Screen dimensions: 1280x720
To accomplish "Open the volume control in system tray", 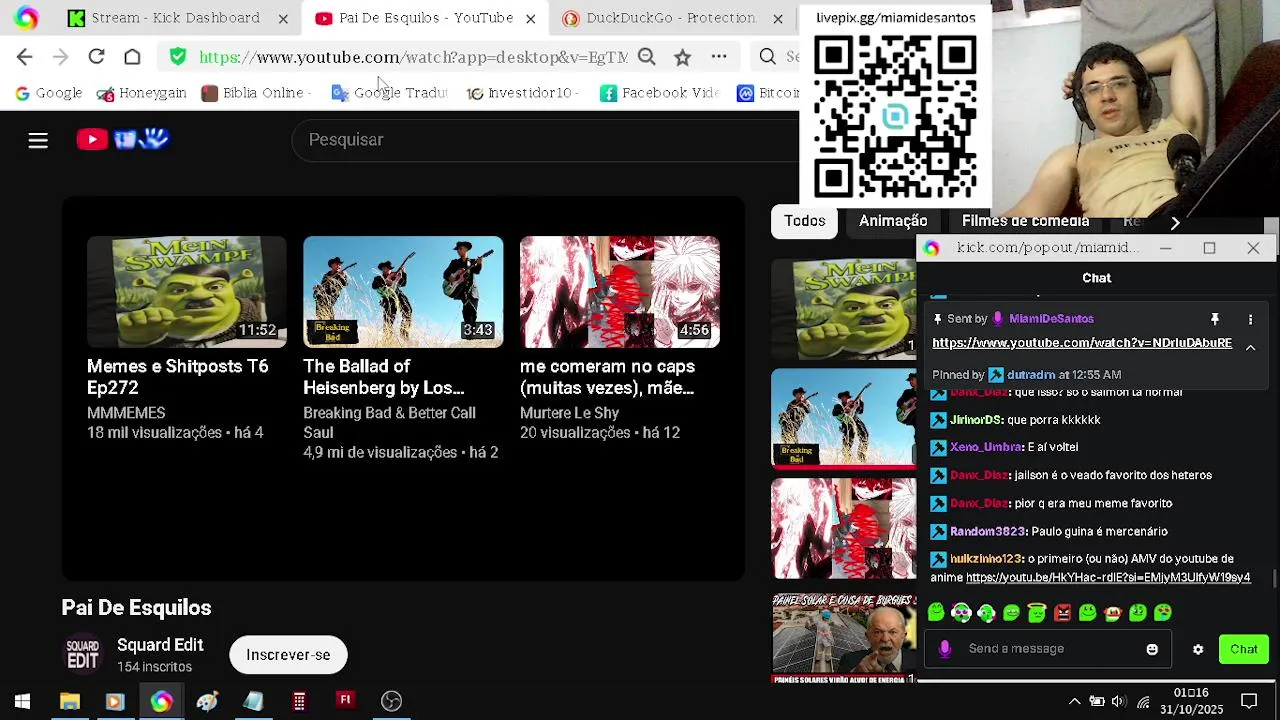I will click(1119, 701).
